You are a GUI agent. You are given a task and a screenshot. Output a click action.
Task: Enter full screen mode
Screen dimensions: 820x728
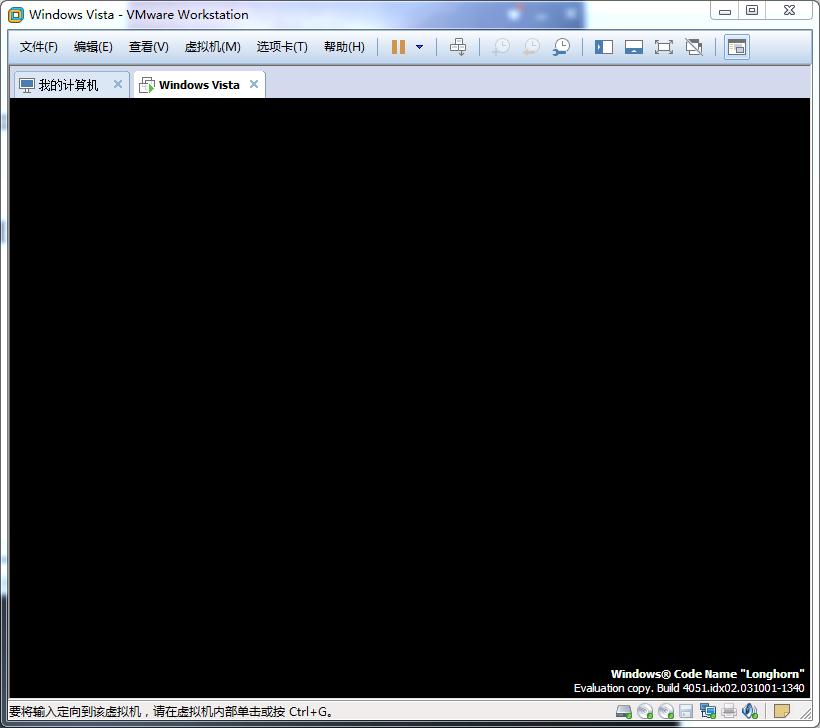[x=664, y=47]
